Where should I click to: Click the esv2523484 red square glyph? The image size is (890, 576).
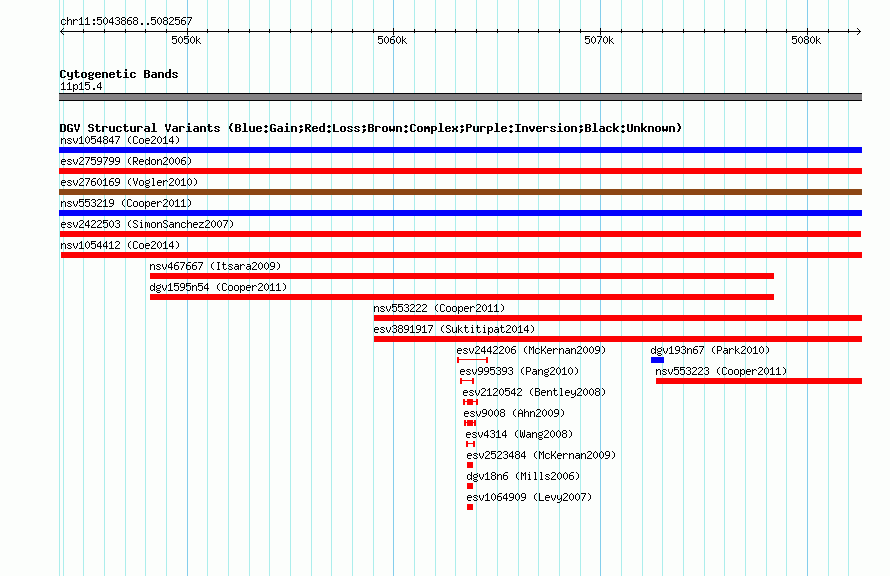[470, 465]
